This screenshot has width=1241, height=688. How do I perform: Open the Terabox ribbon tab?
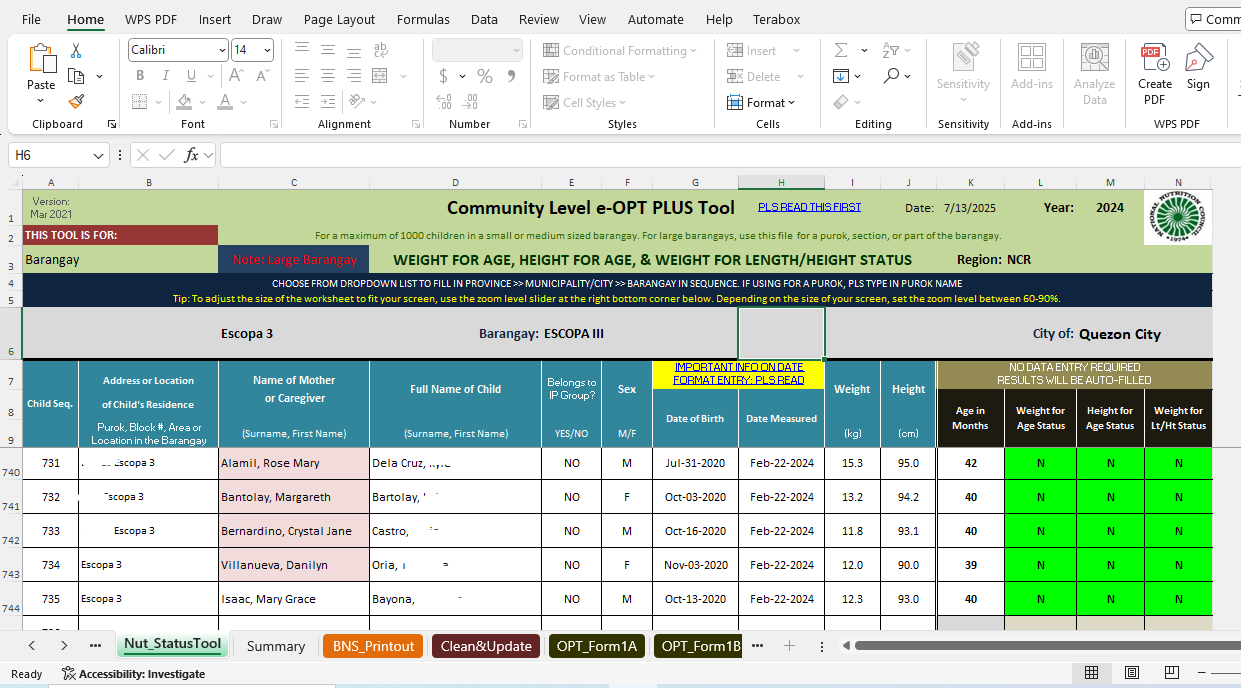coord(777,19)
